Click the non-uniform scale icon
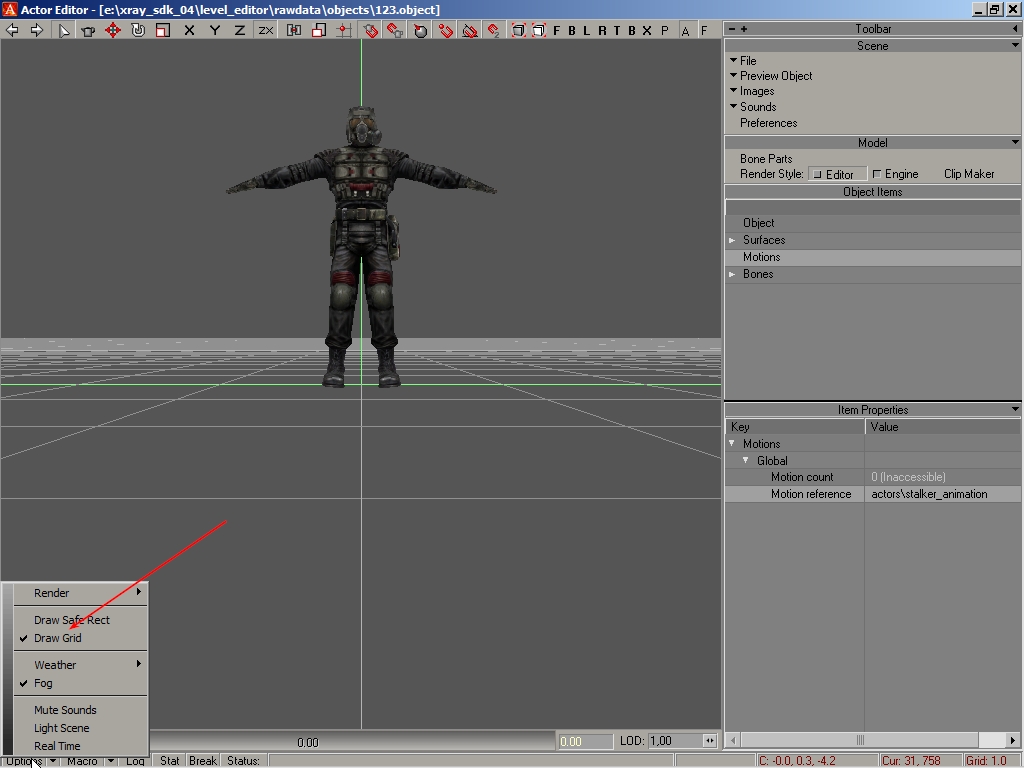 click(319, 30)
